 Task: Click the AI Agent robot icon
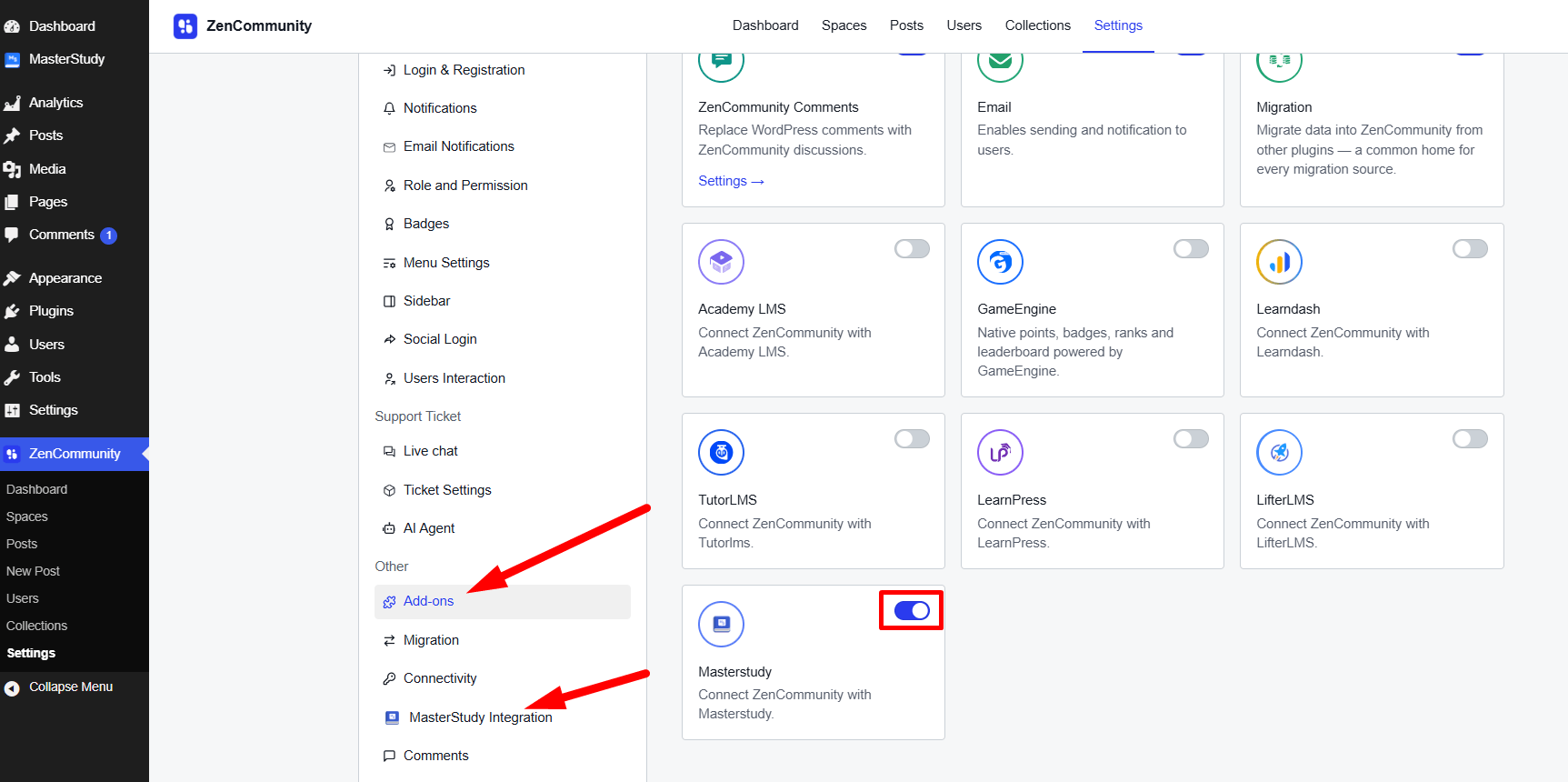point(389,528)
